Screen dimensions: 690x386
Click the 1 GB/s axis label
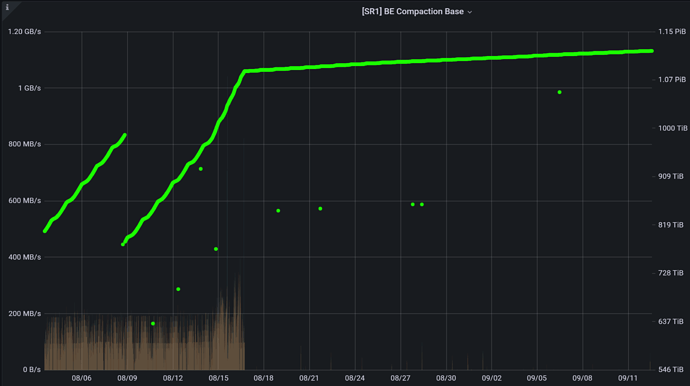tap(29, 88)
